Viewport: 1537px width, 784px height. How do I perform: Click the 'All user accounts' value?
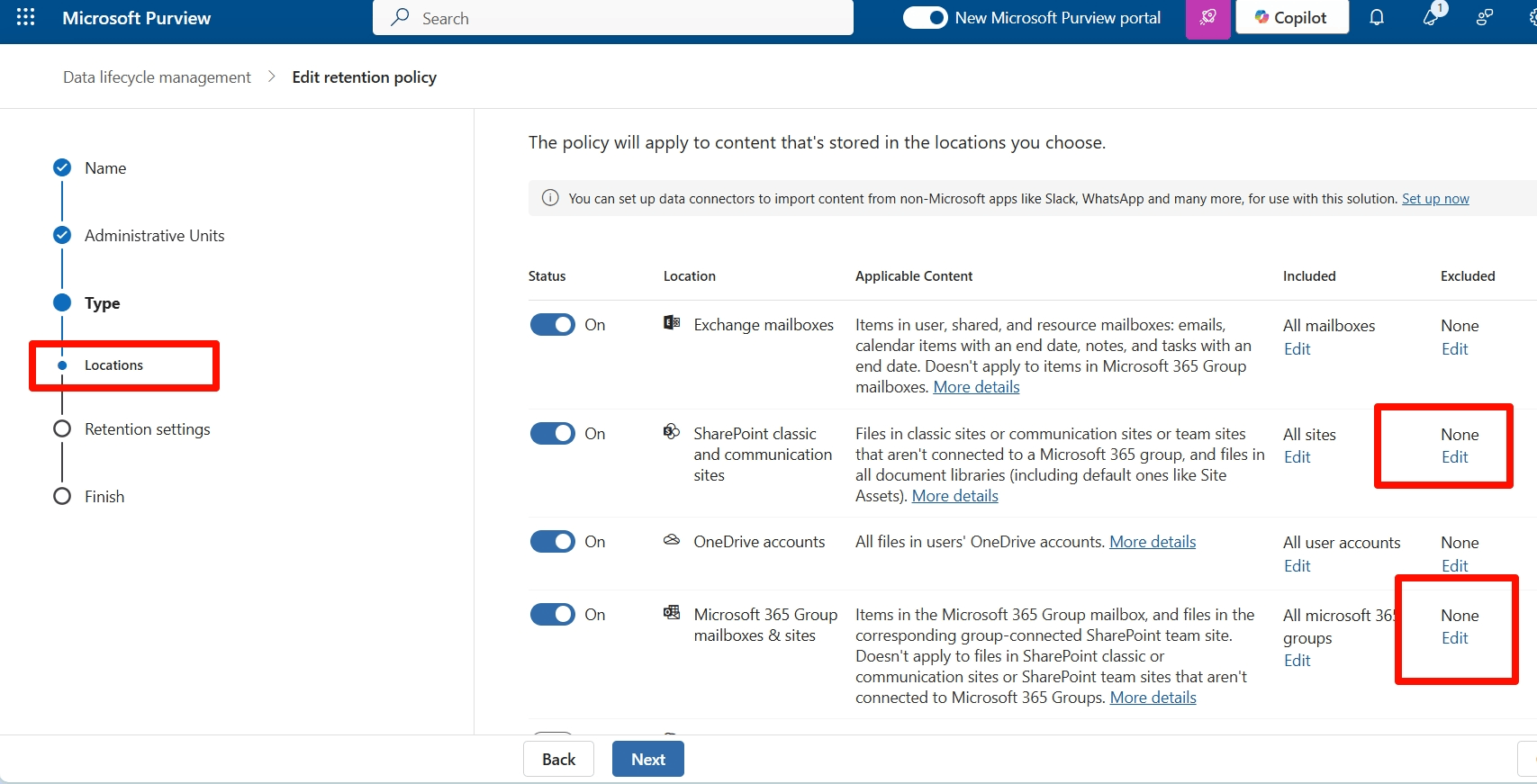pos(1342,543)
